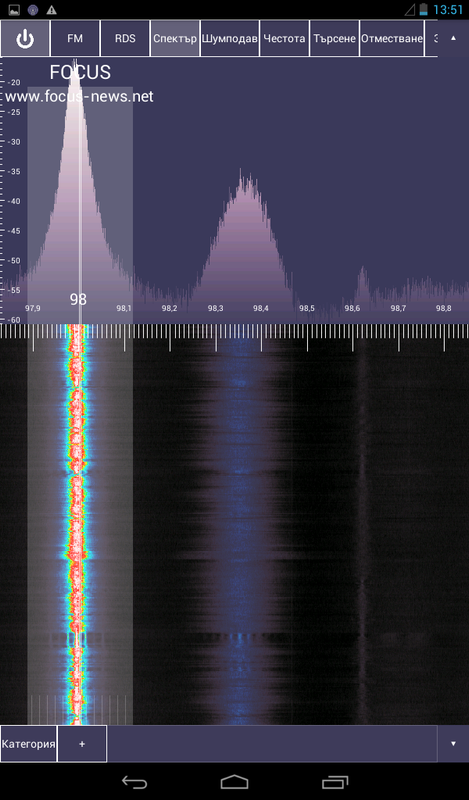The image size is (469, 800).
Task: Tune to the 98,8 frequency label
Action: click(x=443, y=308)
